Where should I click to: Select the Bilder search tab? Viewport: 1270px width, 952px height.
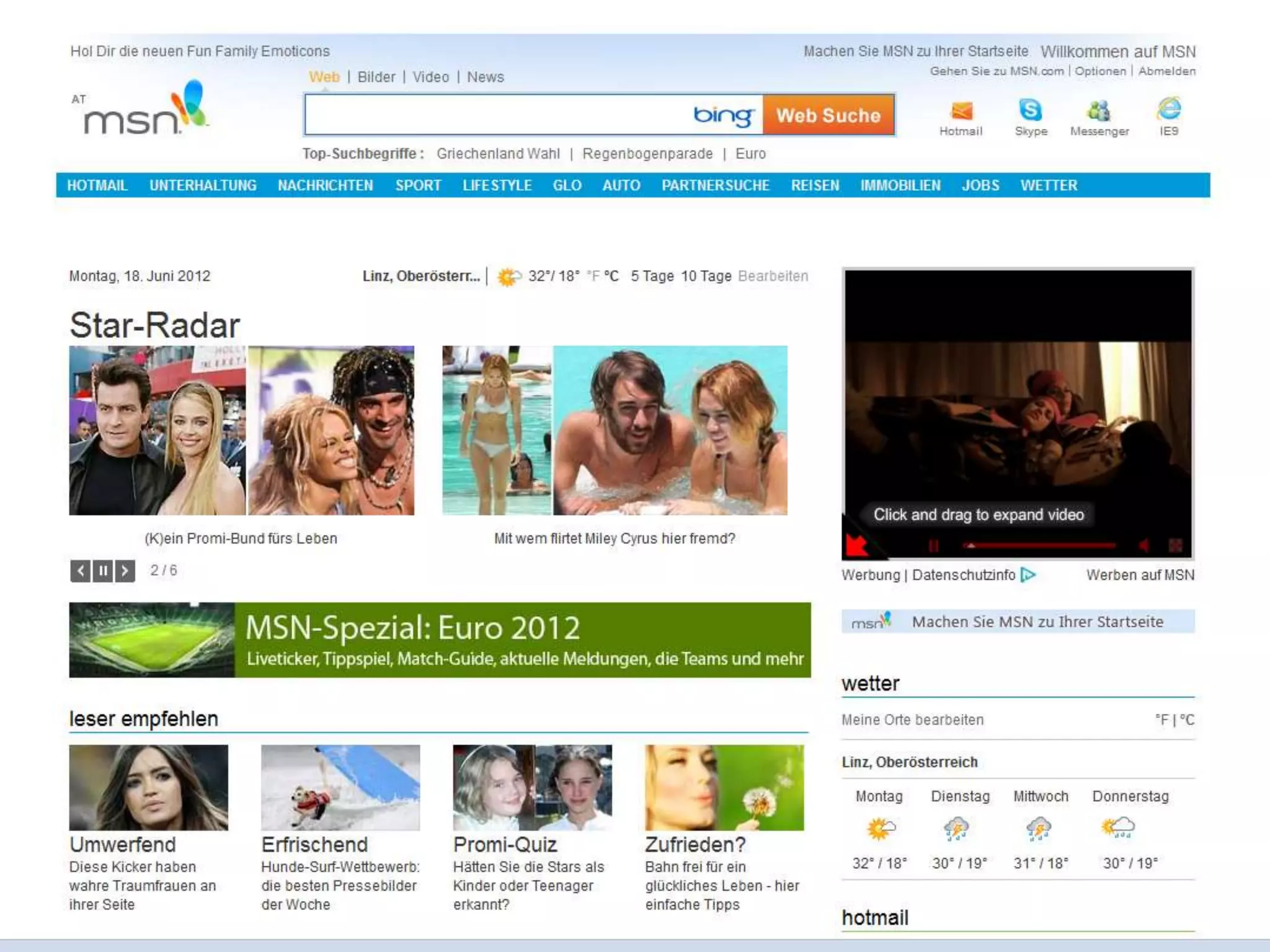(x=376, y=77)
